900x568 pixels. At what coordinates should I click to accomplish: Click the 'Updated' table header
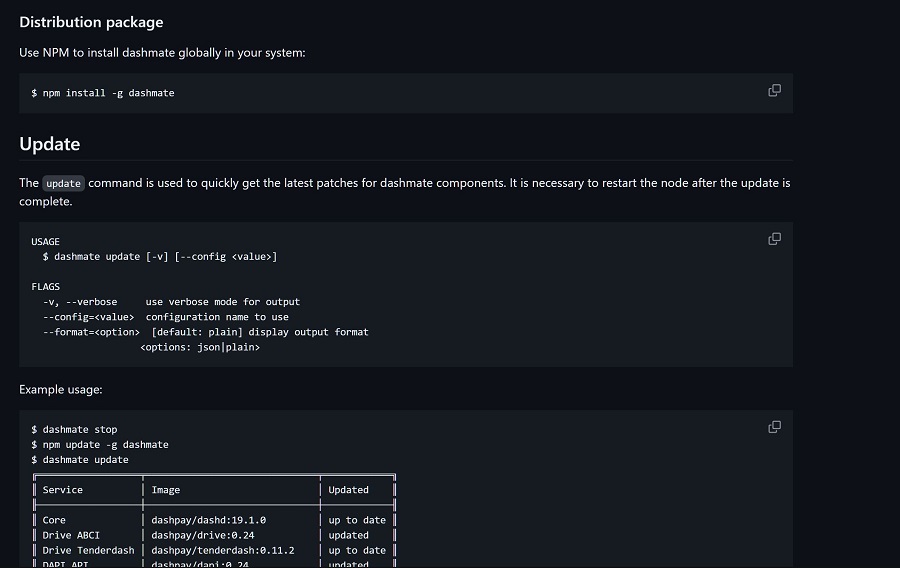point(348,490)
